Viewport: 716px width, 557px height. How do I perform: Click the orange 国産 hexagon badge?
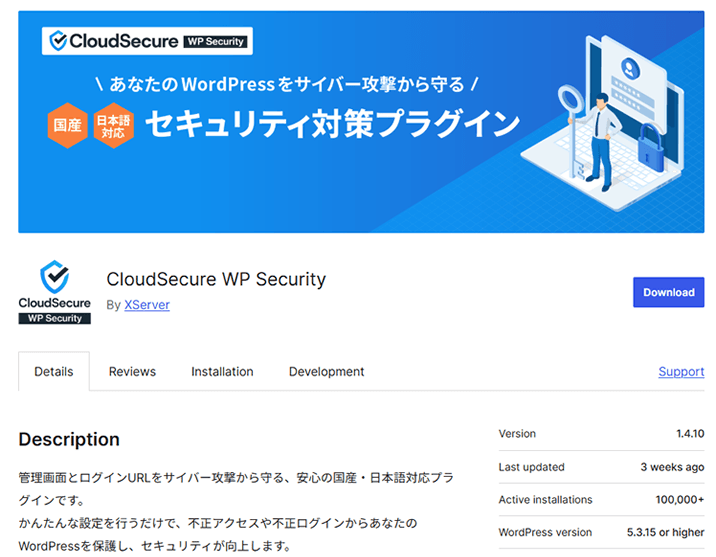click(x=68, y=126)
